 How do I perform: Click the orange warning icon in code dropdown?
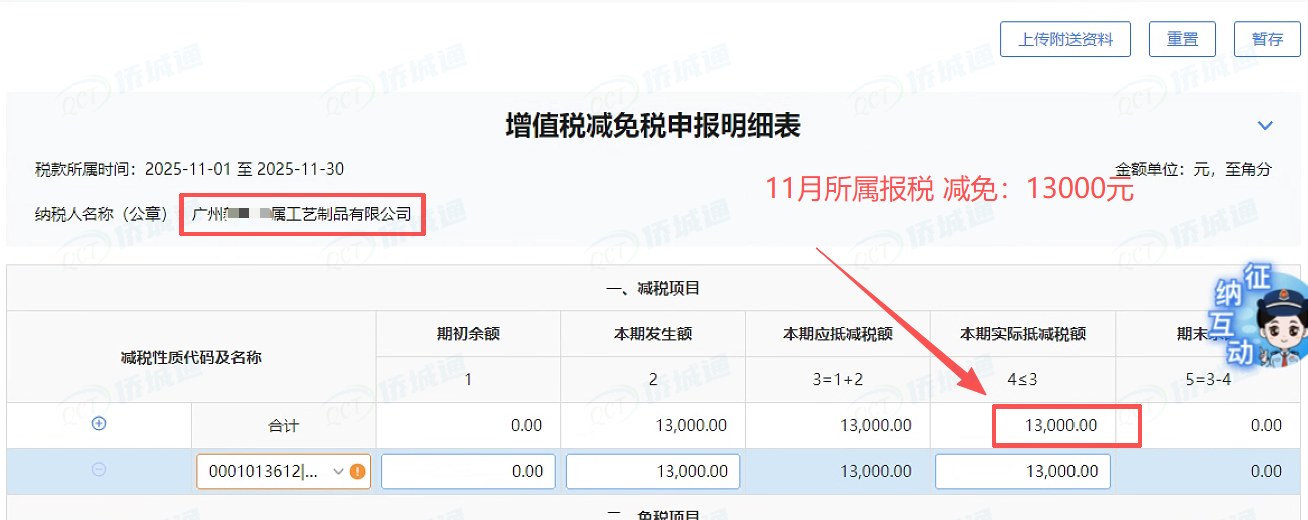[357, 471]
